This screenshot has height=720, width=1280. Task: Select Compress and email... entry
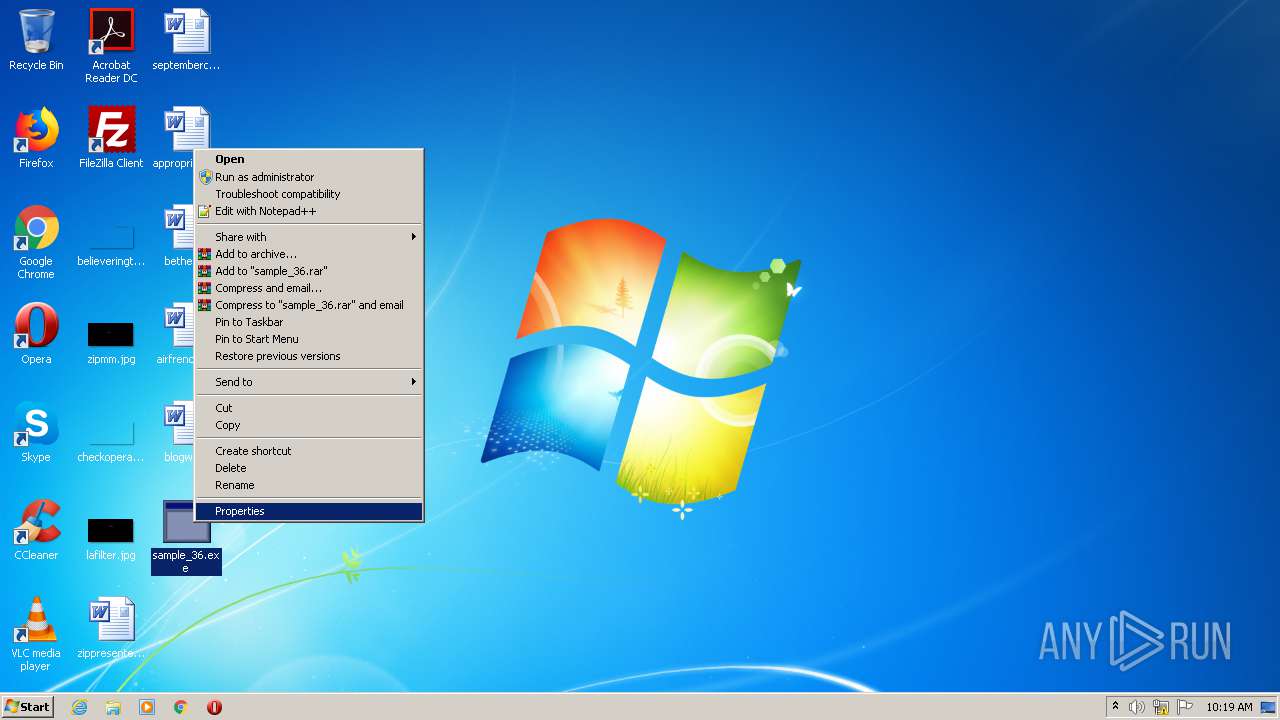click(x=309, y=288)
